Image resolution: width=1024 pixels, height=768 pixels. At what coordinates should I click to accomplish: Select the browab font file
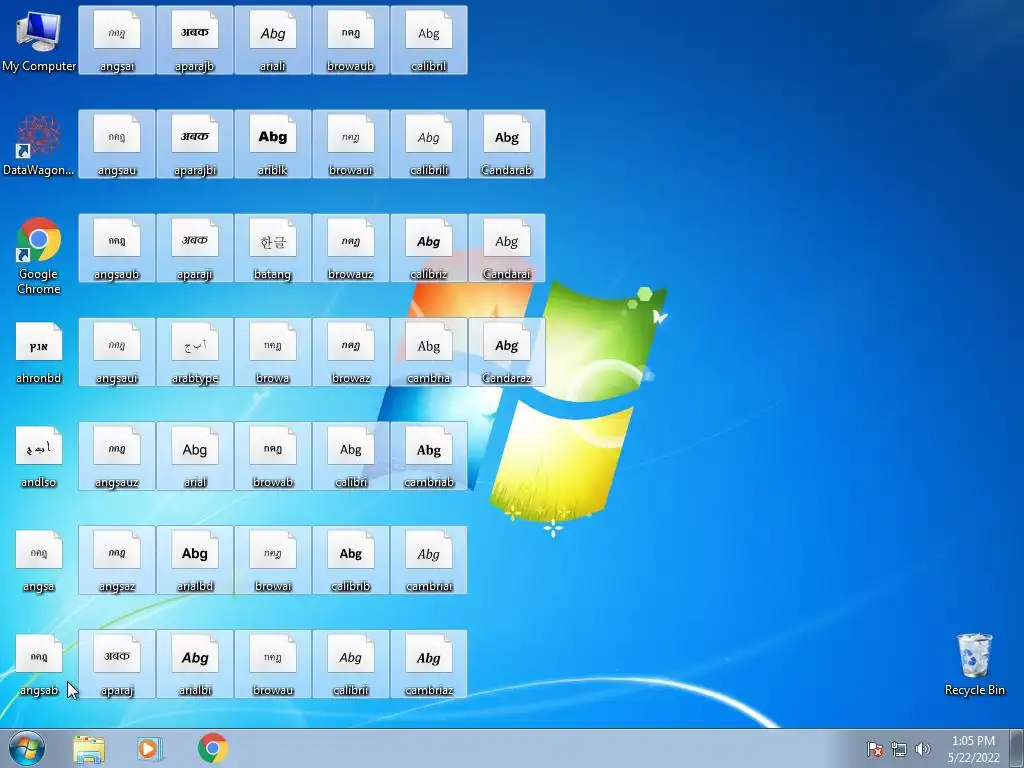273,456
